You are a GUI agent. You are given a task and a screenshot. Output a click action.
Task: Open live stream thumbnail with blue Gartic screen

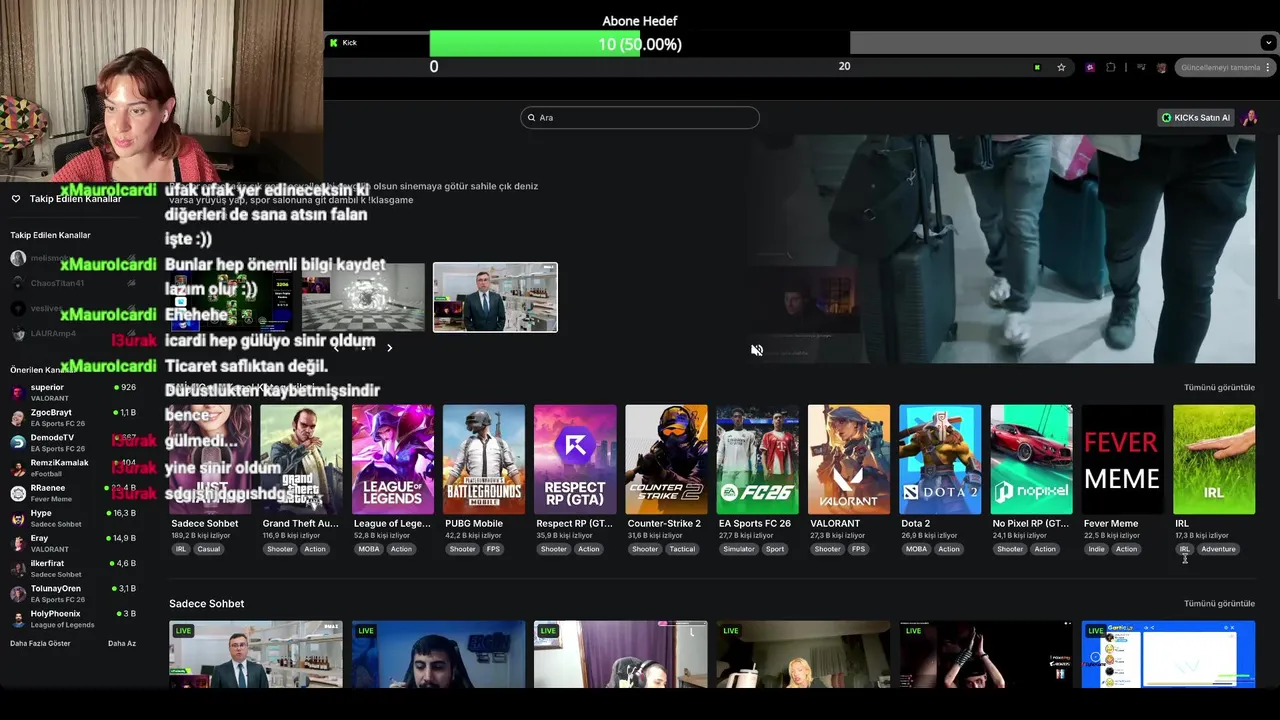tap(1168, 655)
